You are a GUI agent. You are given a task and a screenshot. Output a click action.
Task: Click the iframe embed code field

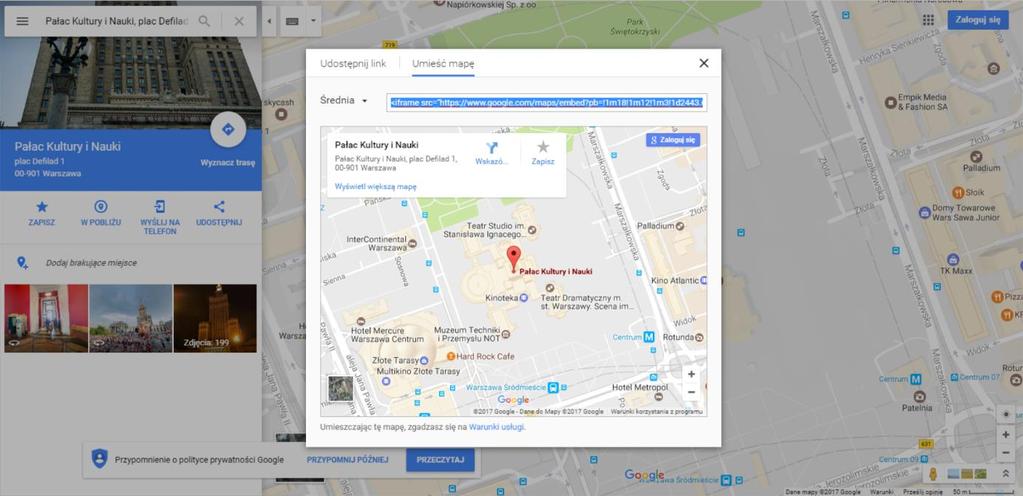tap(547, 102)
